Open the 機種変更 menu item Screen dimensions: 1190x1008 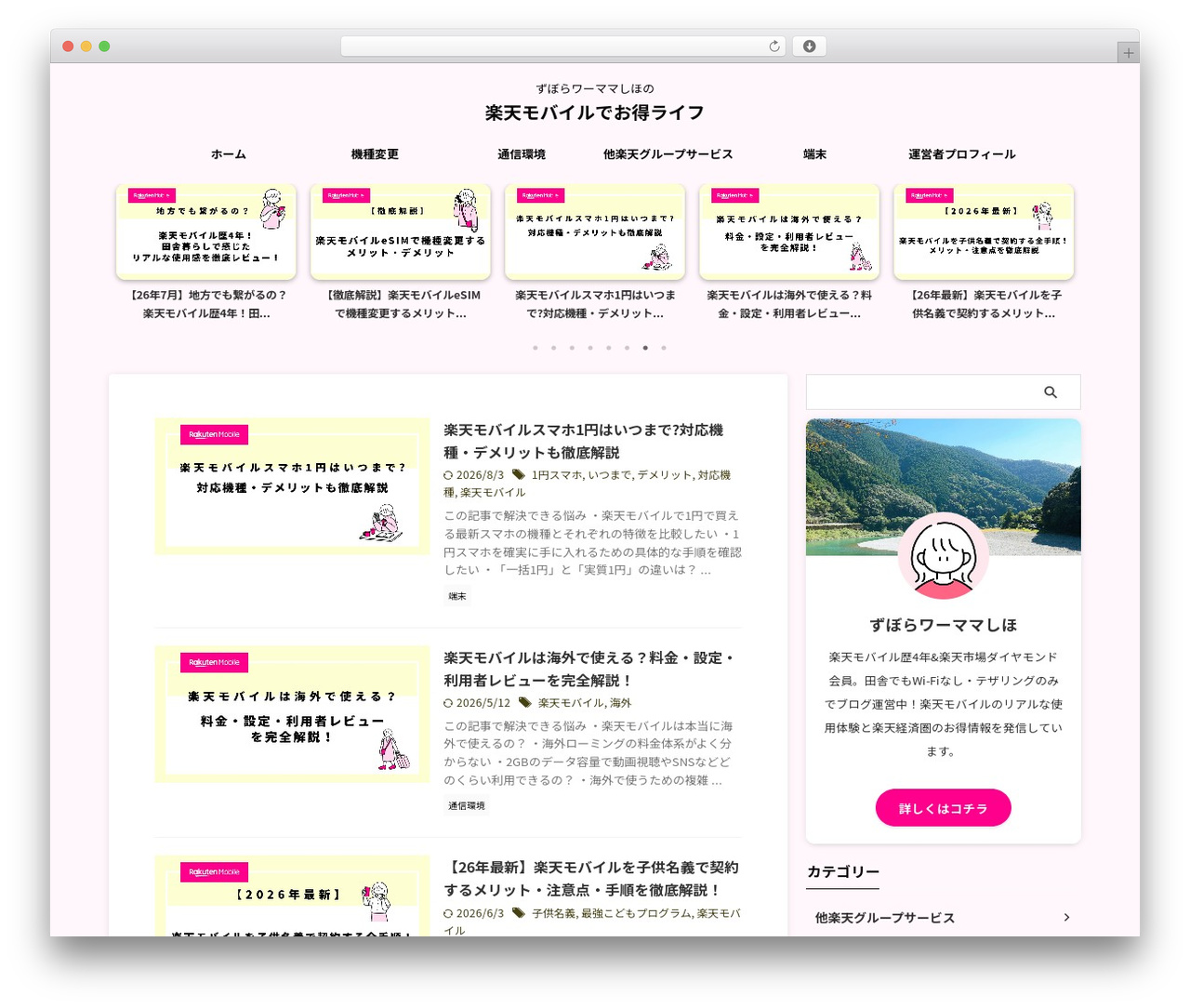pyautogui.click(x=375, y=154)
